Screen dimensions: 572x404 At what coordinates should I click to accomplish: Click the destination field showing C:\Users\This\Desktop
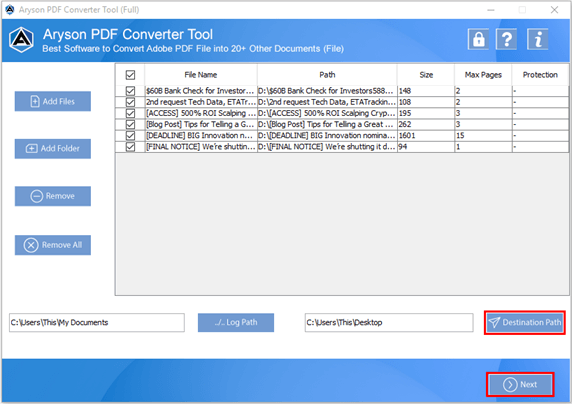tap(389, 323)
